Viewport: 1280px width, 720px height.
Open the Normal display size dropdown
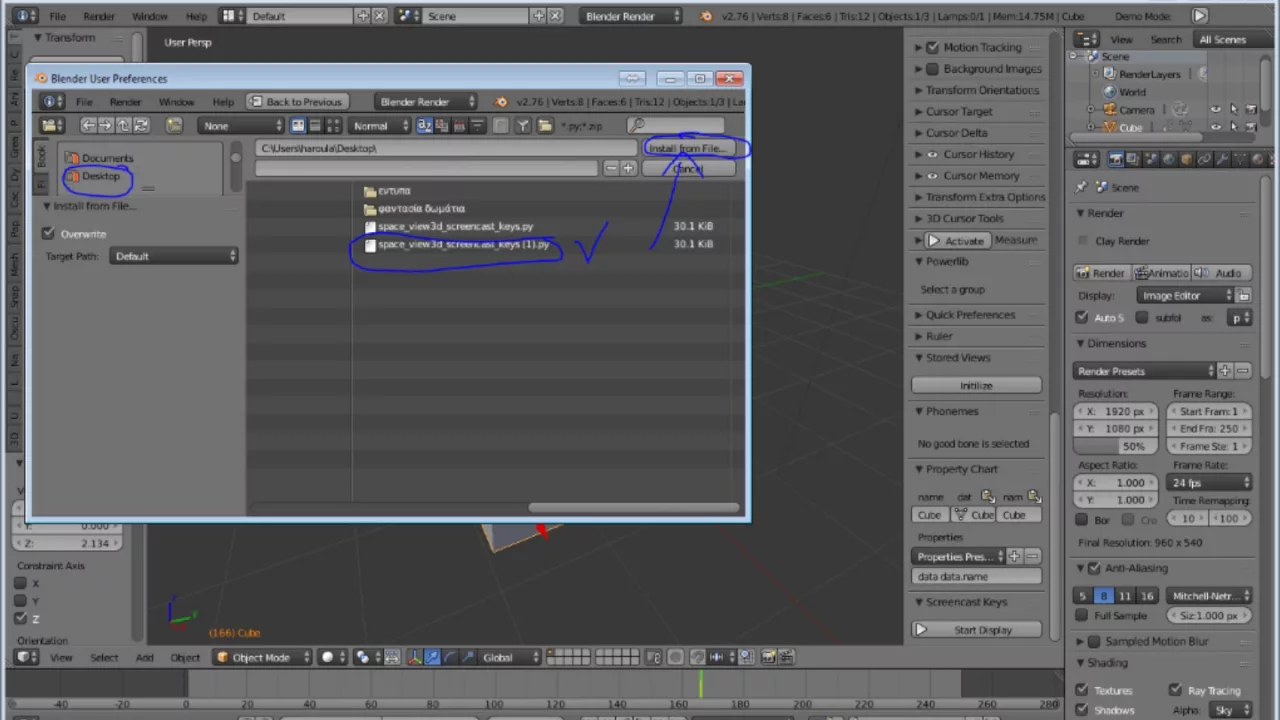[380, 125]
